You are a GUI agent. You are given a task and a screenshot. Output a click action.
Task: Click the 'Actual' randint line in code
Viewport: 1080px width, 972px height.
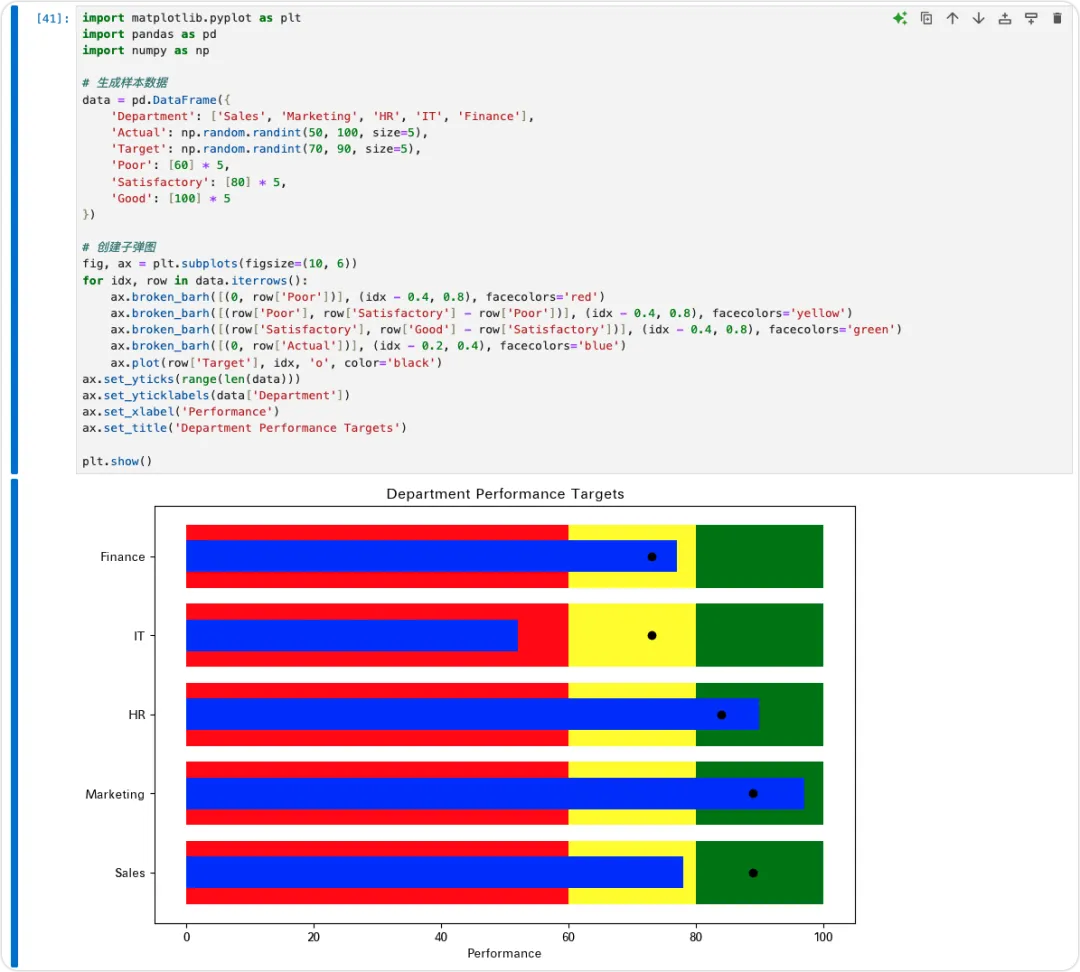269,133
